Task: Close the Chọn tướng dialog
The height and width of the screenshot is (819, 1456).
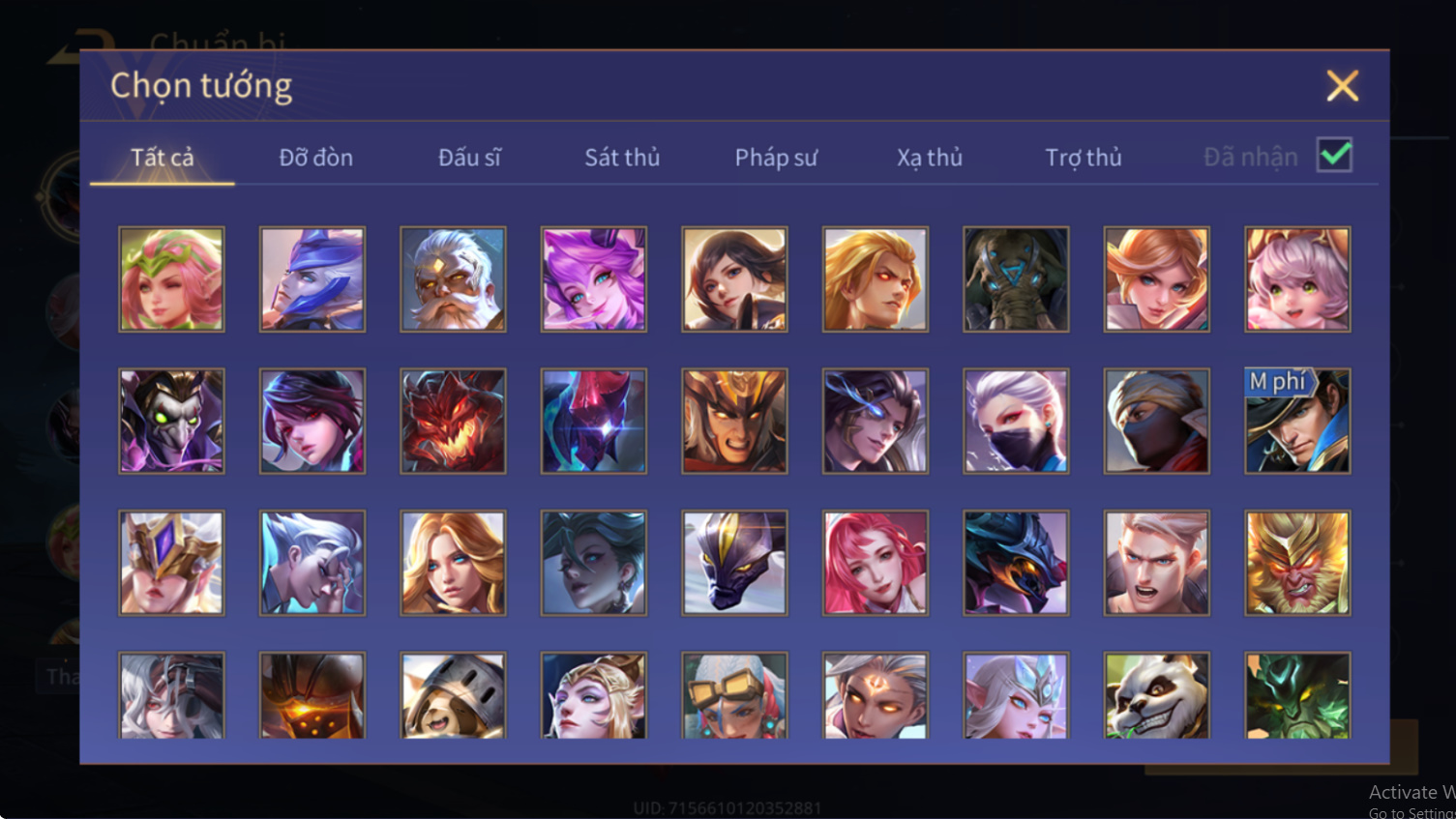Action: [x=1343, y=85]
